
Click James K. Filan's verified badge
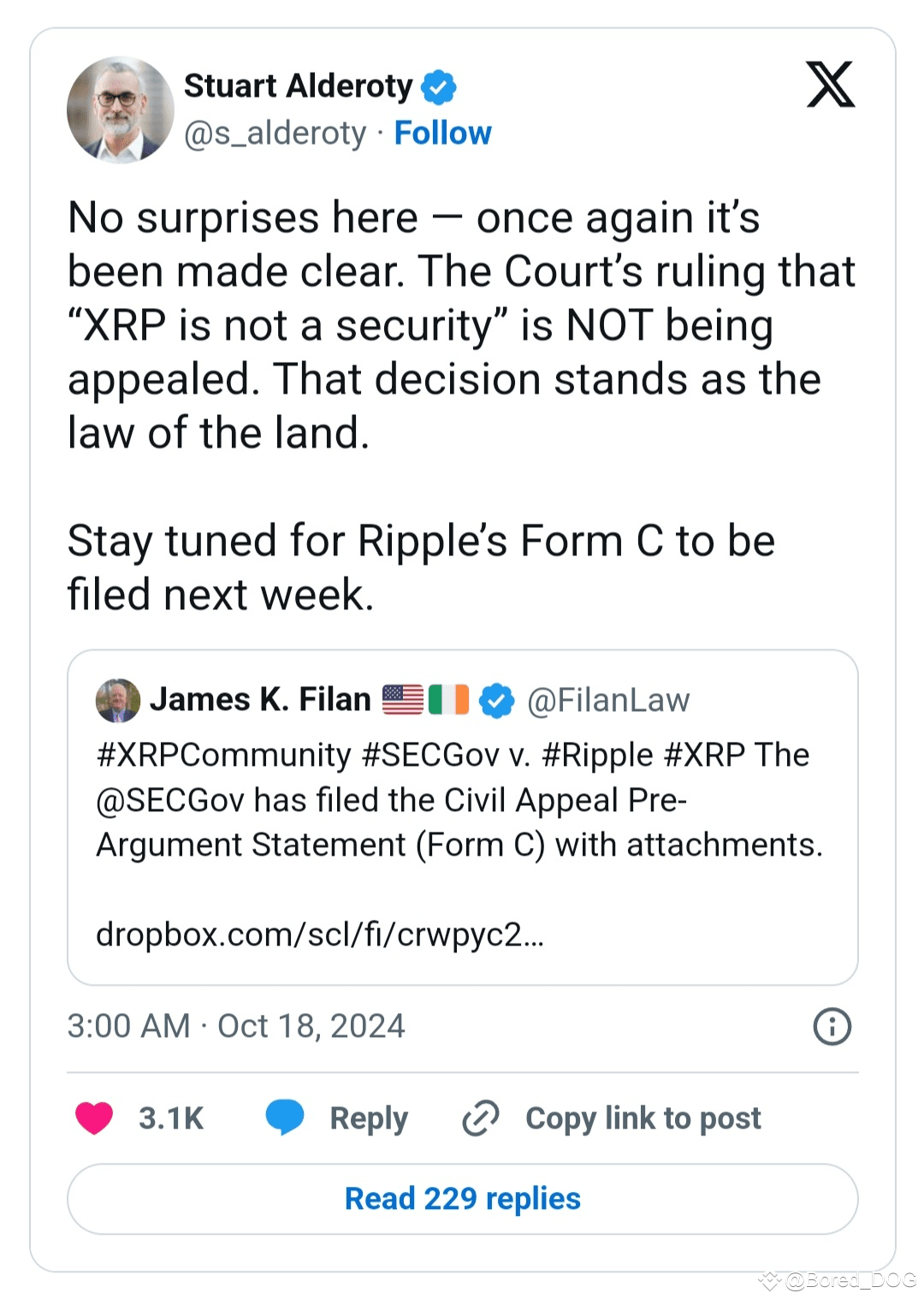496,700
